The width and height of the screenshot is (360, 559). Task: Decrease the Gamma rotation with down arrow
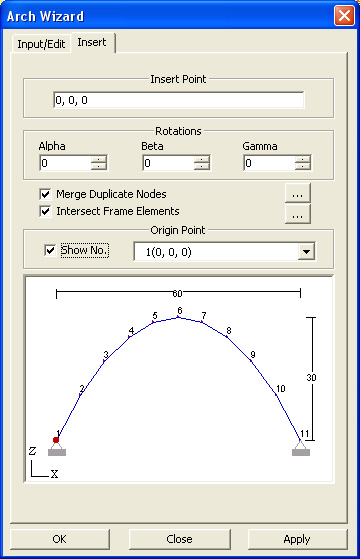[x=303, y=166]
